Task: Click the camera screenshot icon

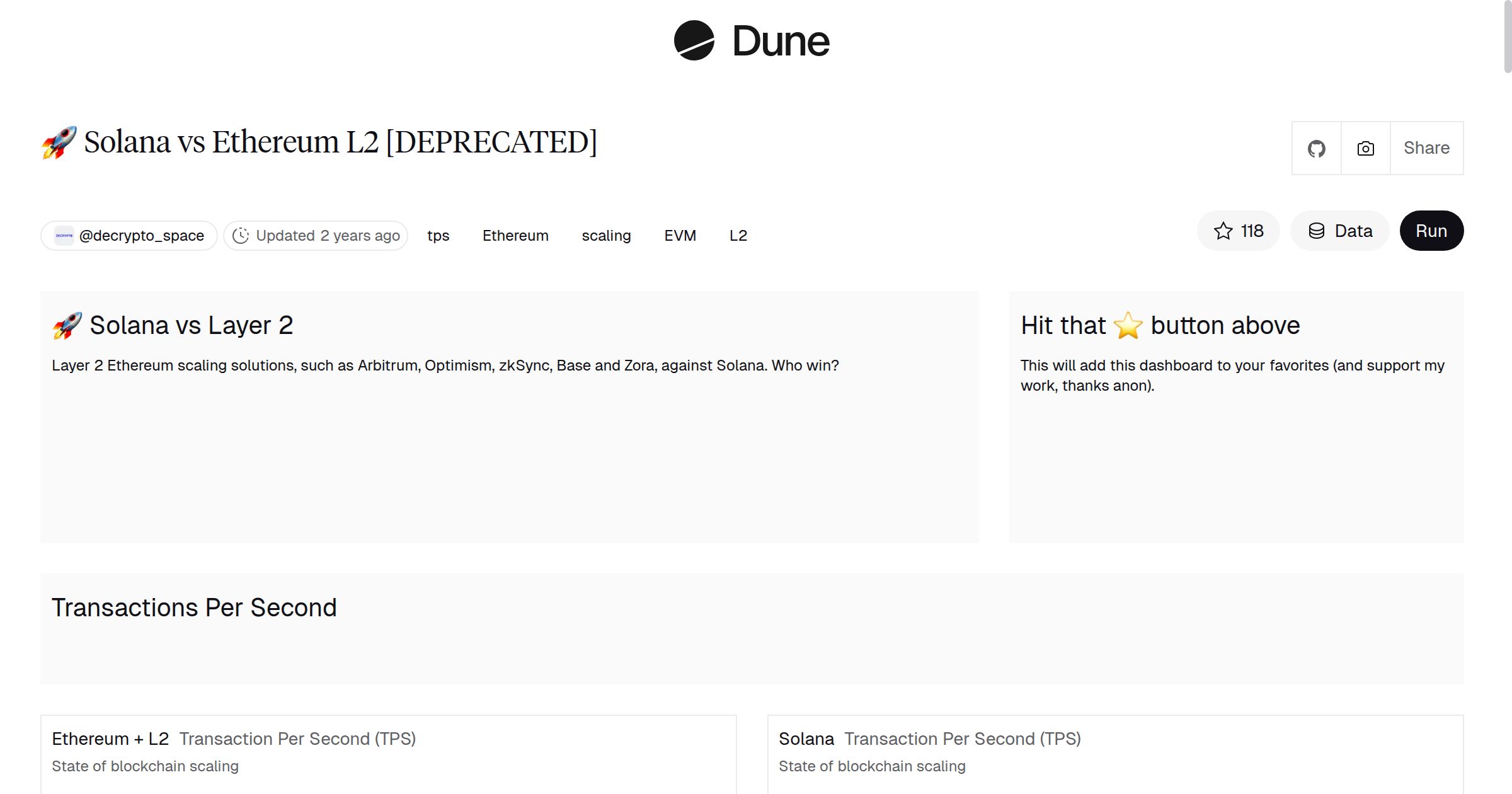Action: [1365, 147]
